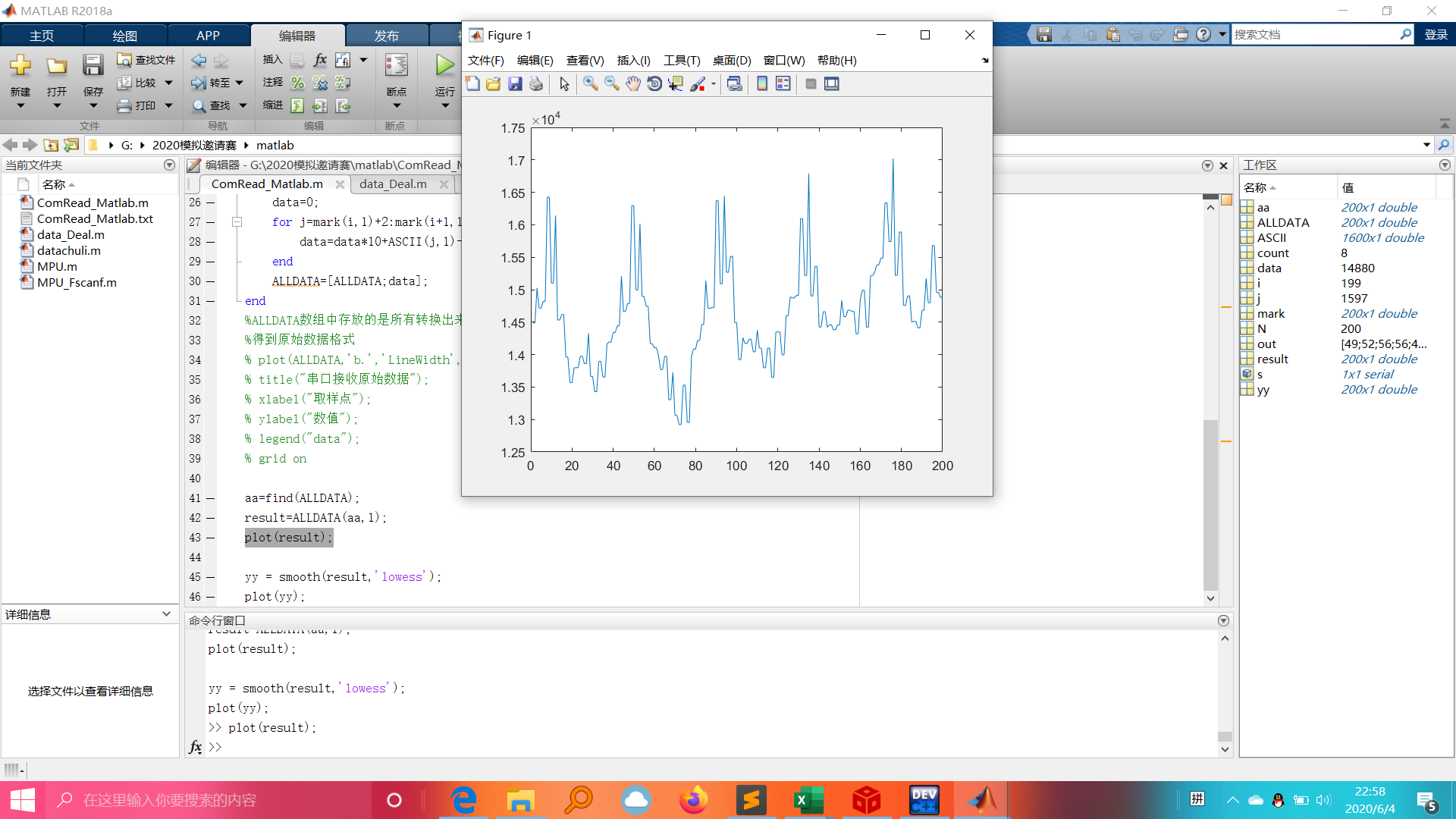
Task: Open 工具(T) menu in Figure 1
Action: [x=679, y=60]
